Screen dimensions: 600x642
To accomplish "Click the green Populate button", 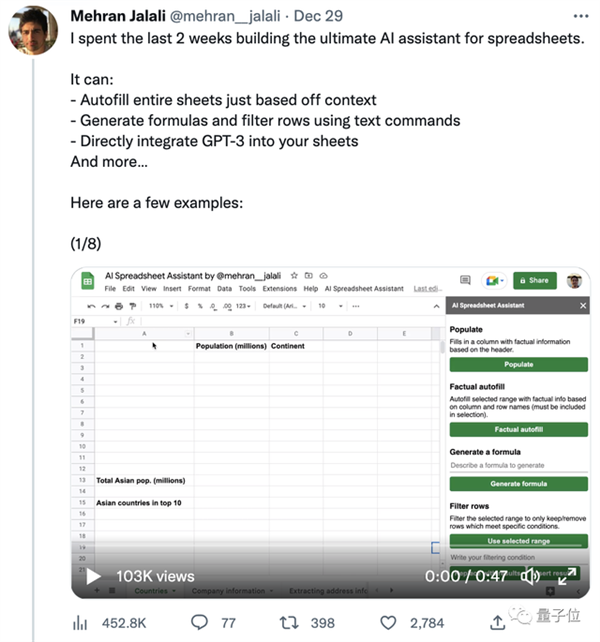I will 518,364.
